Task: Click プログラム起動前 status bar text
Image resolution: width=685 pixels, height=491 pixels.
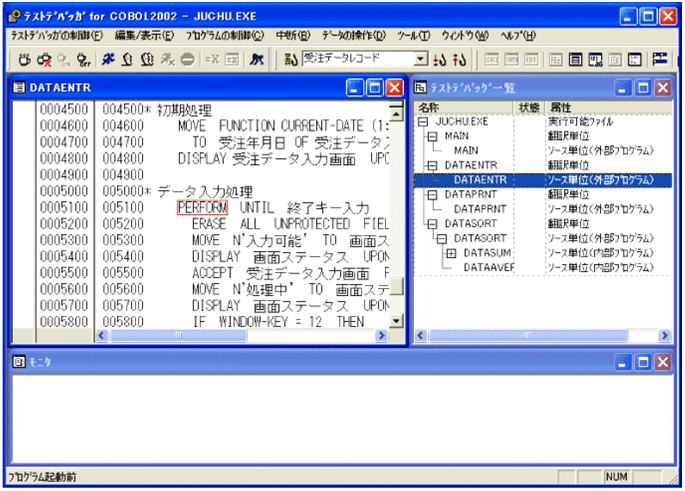Action: coord(42,477)
